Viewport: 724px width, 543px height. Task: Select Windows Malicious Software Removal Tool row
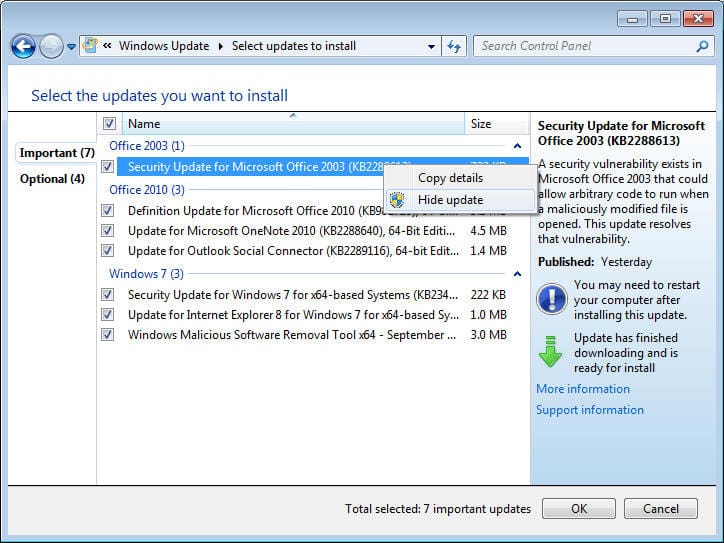(314, 335)
